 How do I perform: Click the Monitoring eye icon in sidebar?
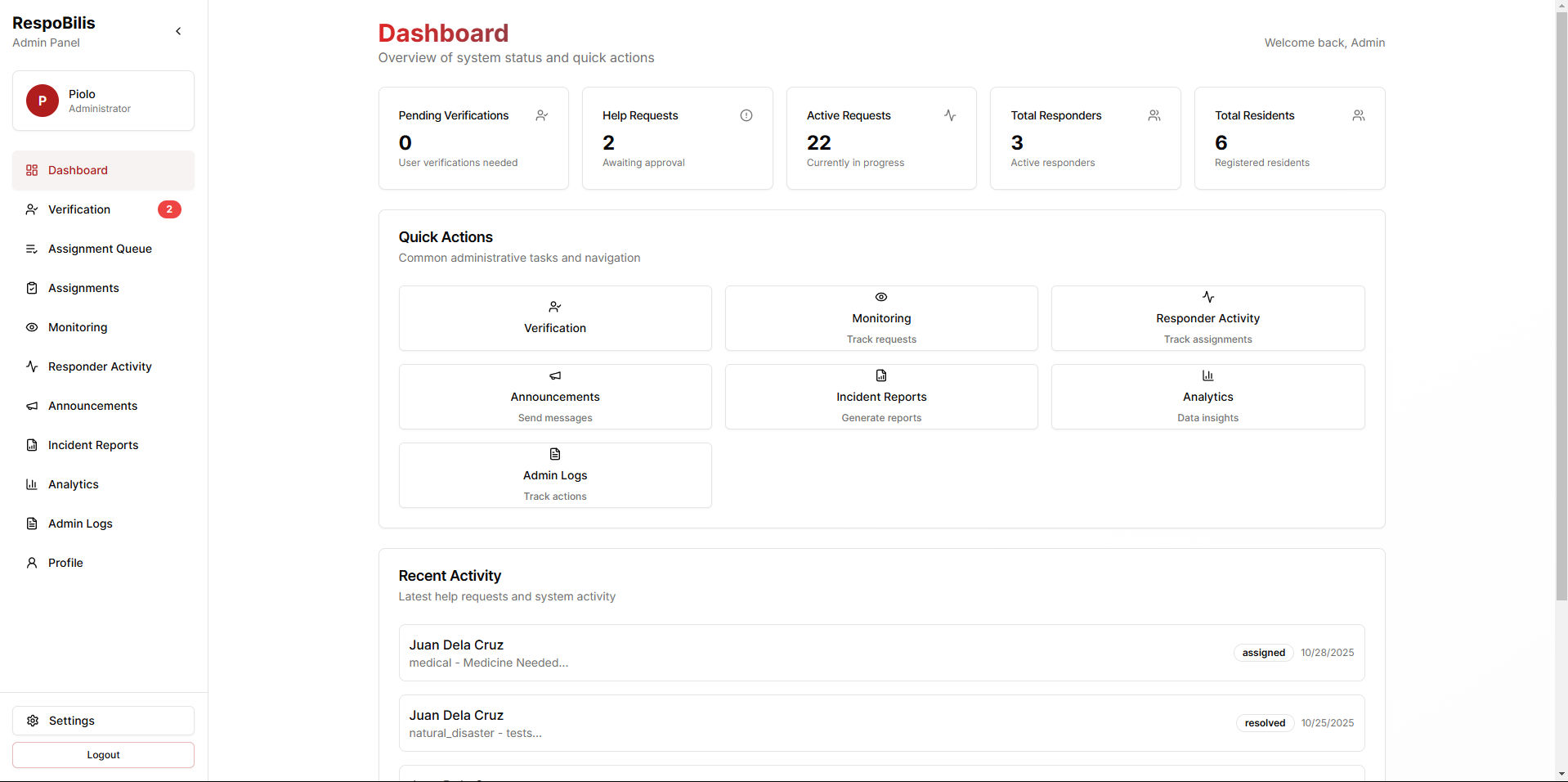tap(32, 327)
